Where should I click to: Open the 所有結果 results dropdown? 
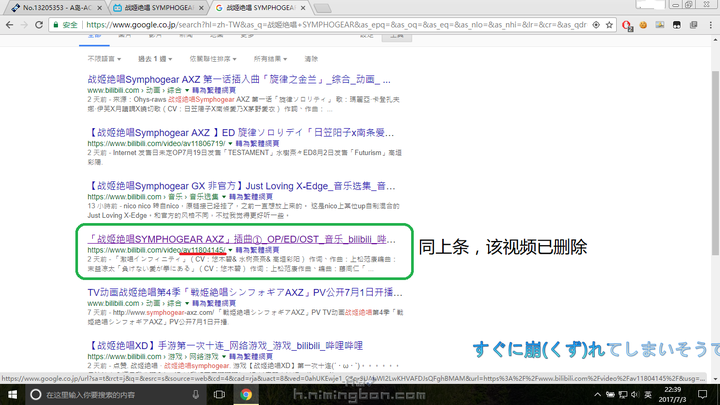(x=270, y=59)
